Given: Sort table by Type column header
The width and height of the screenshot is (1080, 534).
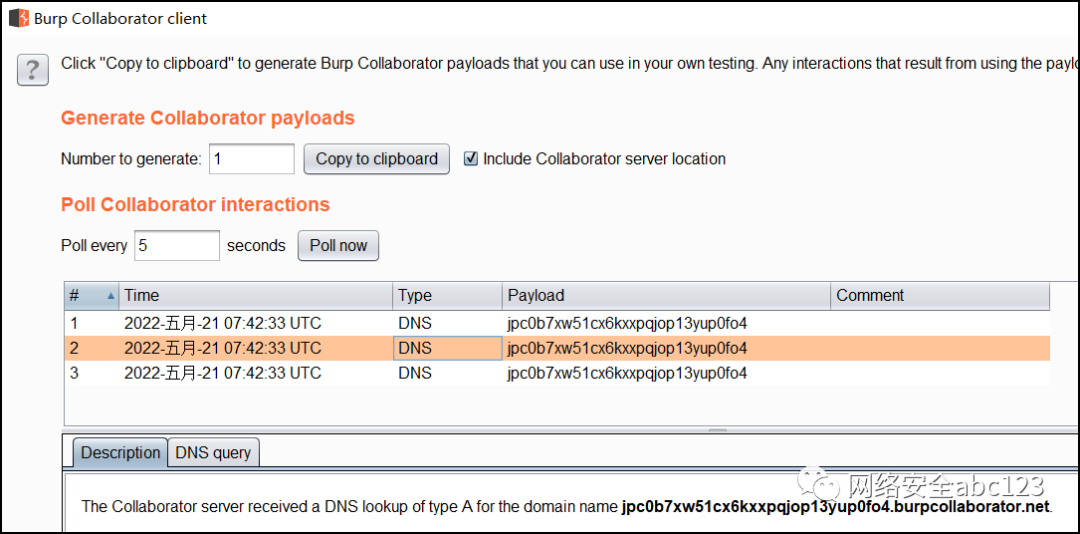Looking at the screenshot, I should 447,296.
